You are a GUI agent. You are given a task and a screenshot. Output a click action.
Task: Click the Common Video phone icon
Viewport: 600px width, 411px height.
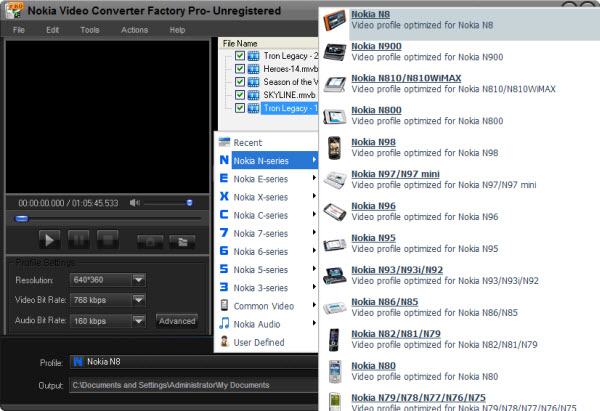click(224, 305)
